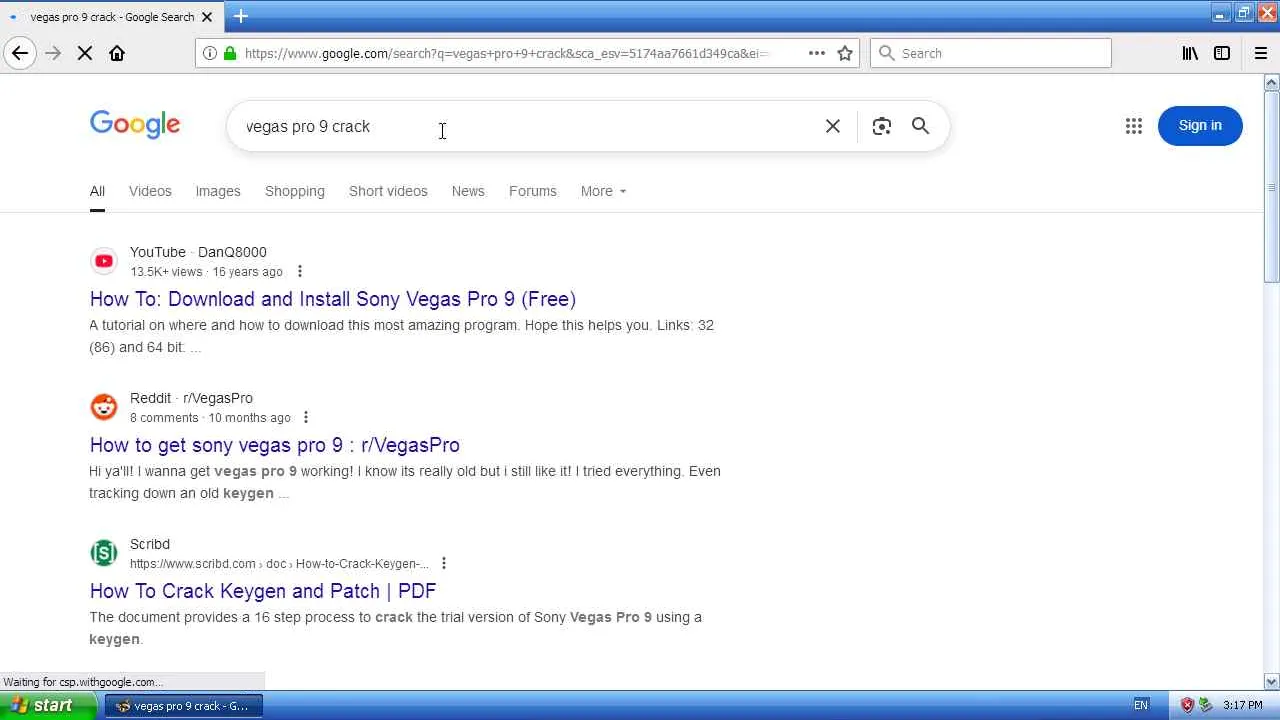Switch to the All results tab
The width and height of the screenshot is (1280, 720).
97,191
